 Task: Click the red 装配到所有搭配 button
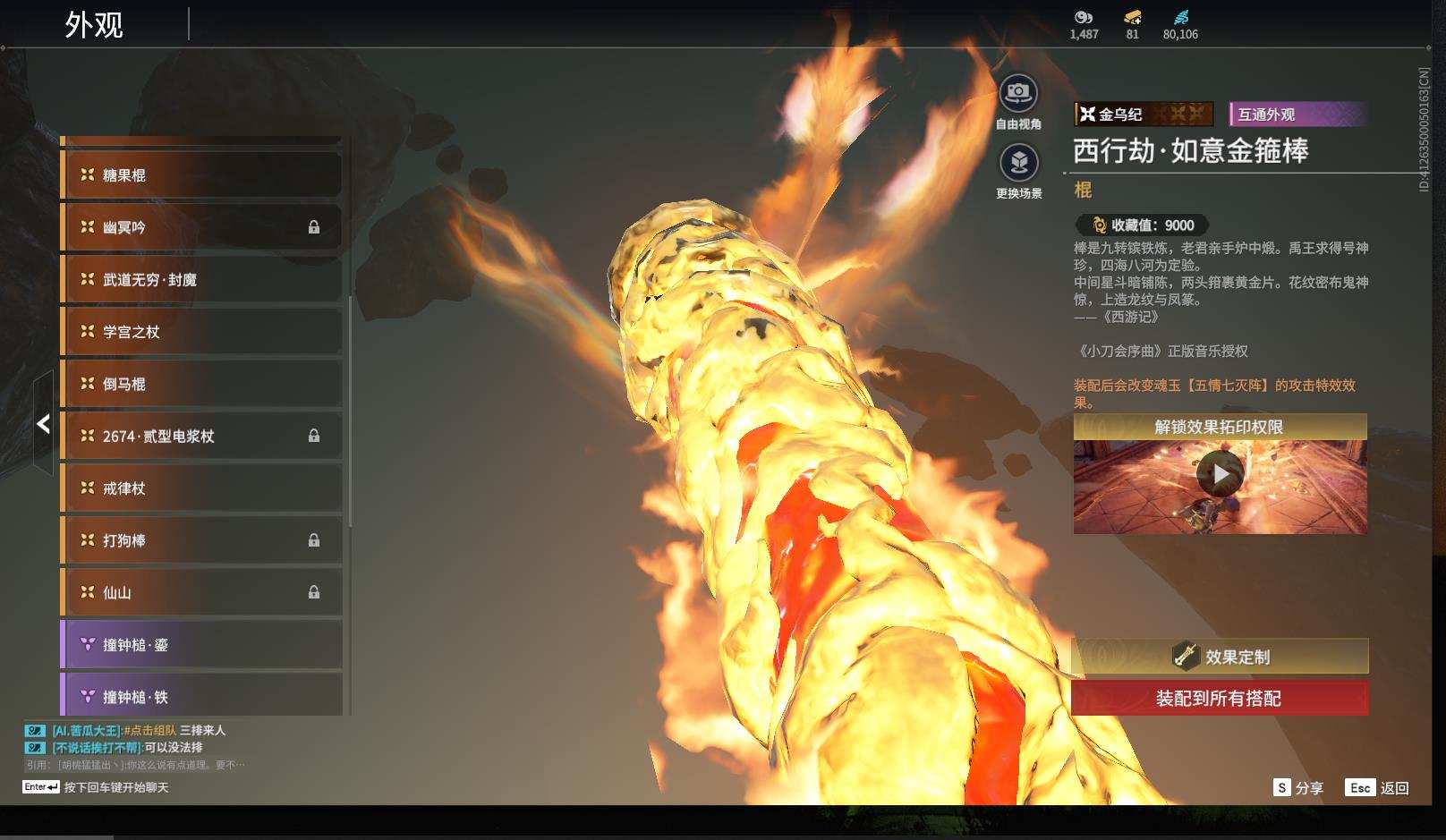click(1221, 699)
